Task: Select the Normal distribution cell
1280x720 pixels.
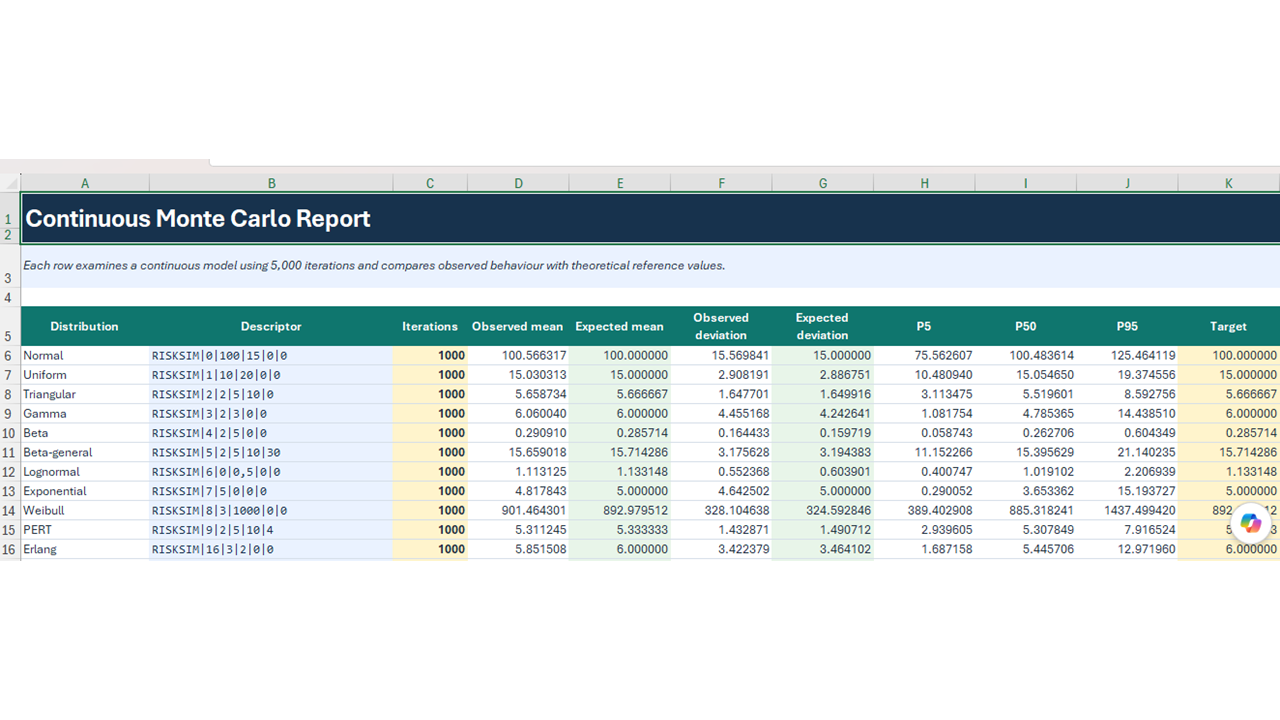Action: (85, 355)
